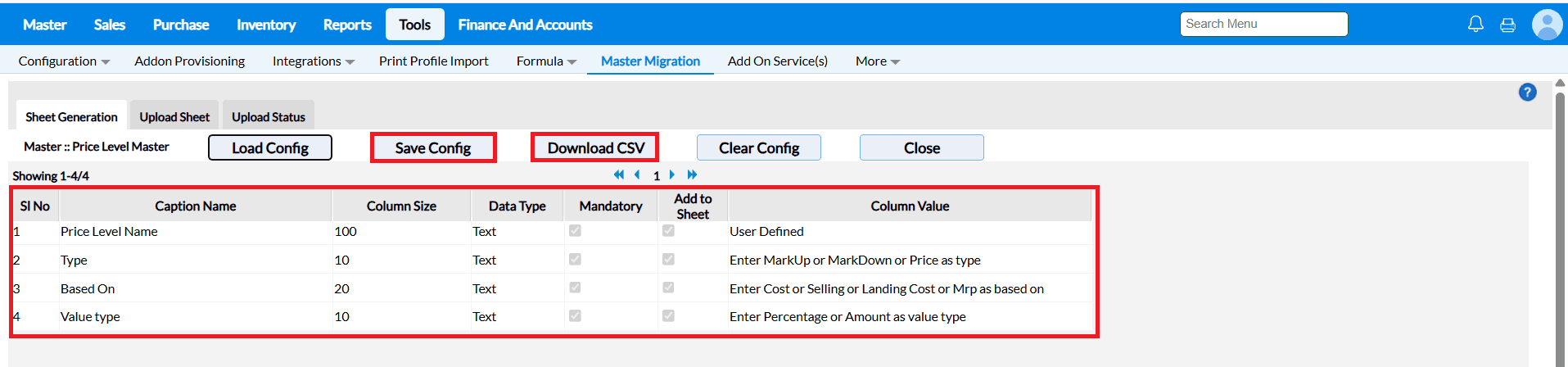This screenshot has height=367, width=1568.
Task: Expand the Configuration dropdown menu
Action: pos(64,61)
